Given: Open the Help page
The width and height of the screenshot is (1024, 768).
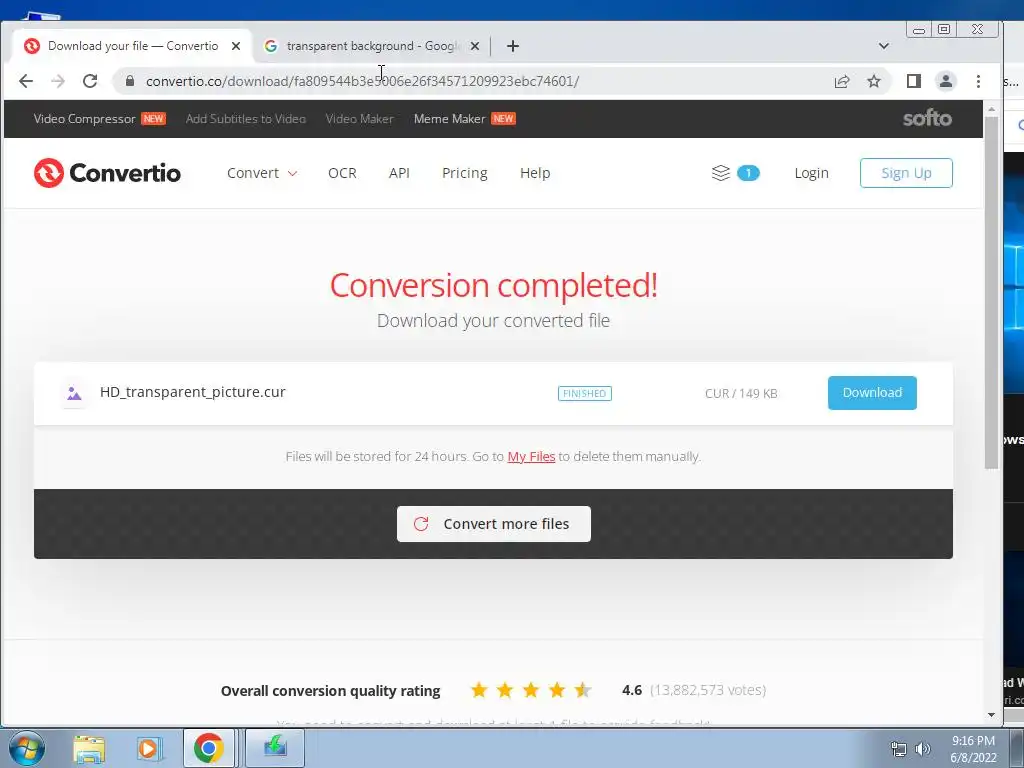Looking at the screenshot, I should [x=535, y=173].
